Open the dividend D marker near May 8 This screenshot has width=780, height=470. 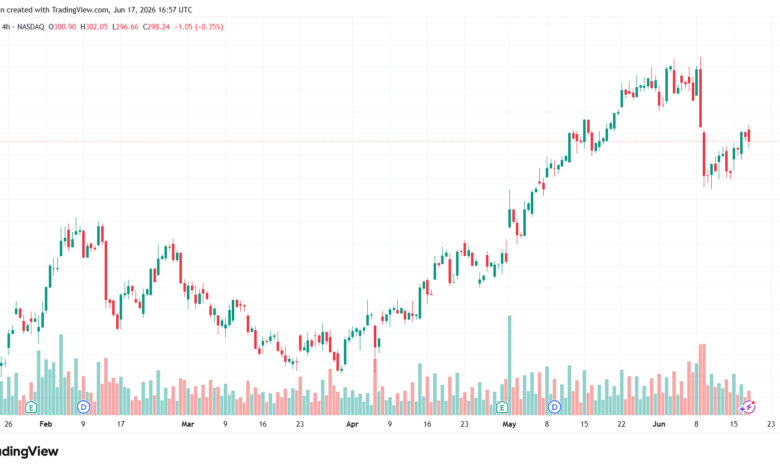point(554,407)
